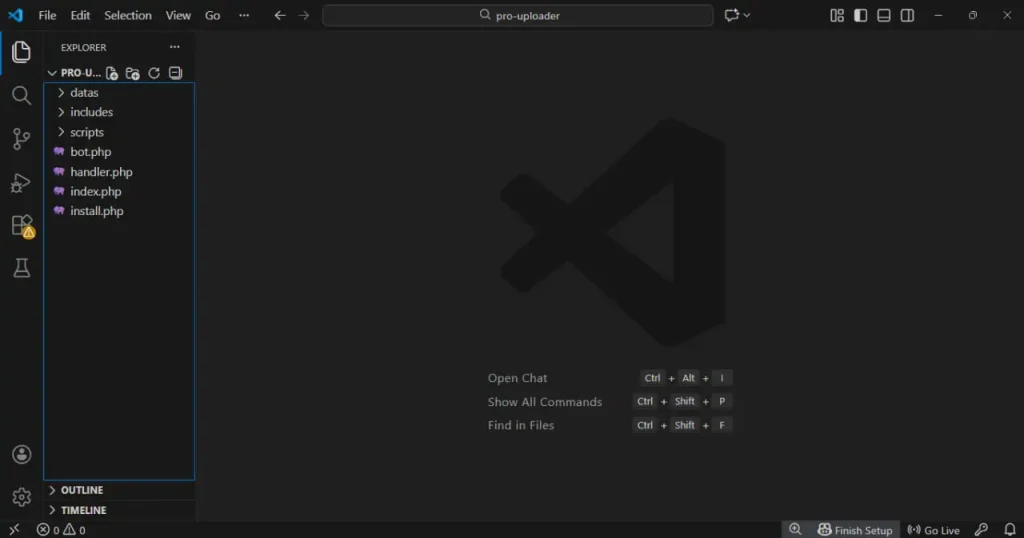Click the Show All Commands hint
1024x538 pixels.
pyautogui.click(x=545, y=402)
